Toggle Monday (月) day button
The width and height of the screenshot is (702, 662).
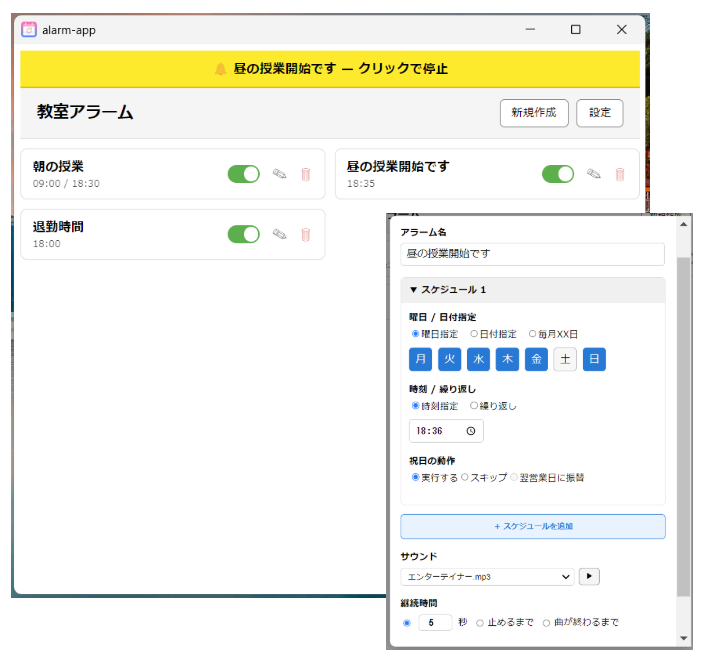tap(420, 359)
